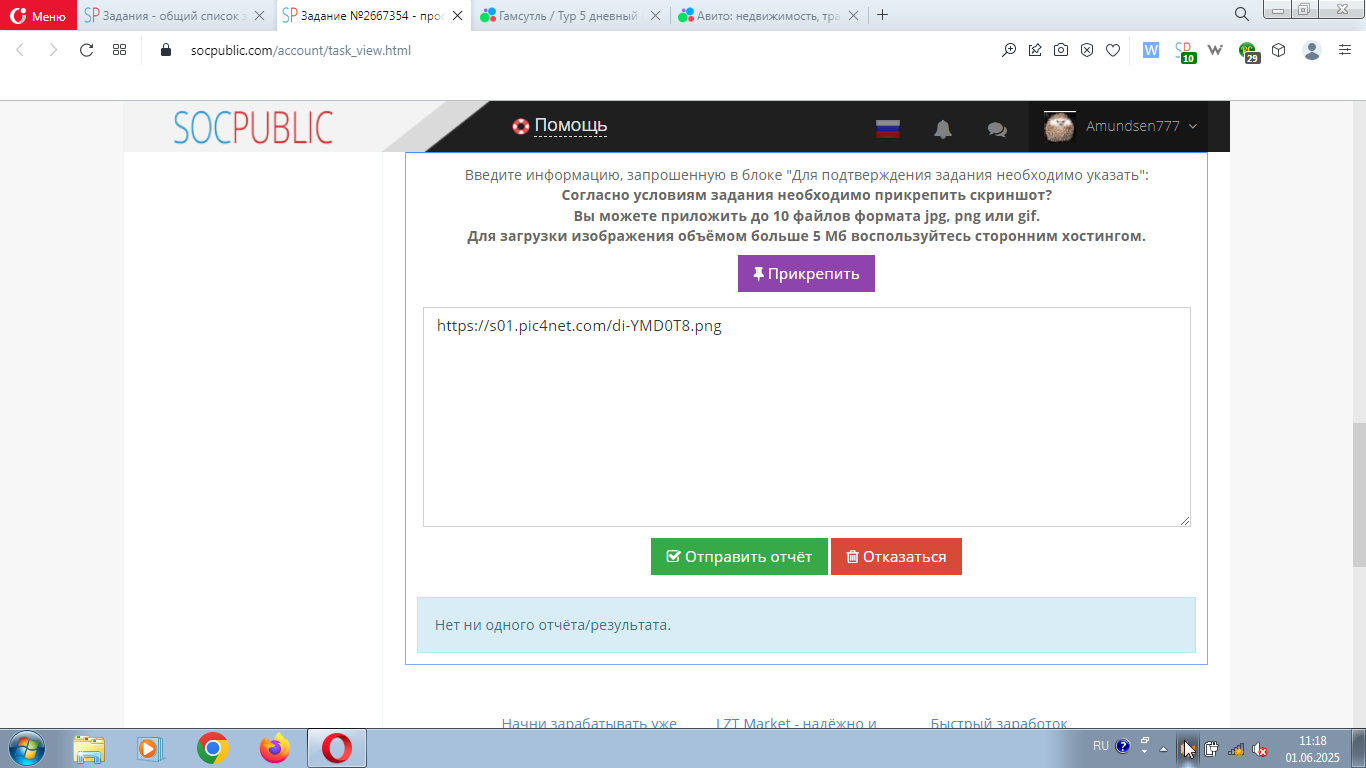Click the page vertical scrollbar thumb
The image size is (1366, 768).
point(1358,495)
